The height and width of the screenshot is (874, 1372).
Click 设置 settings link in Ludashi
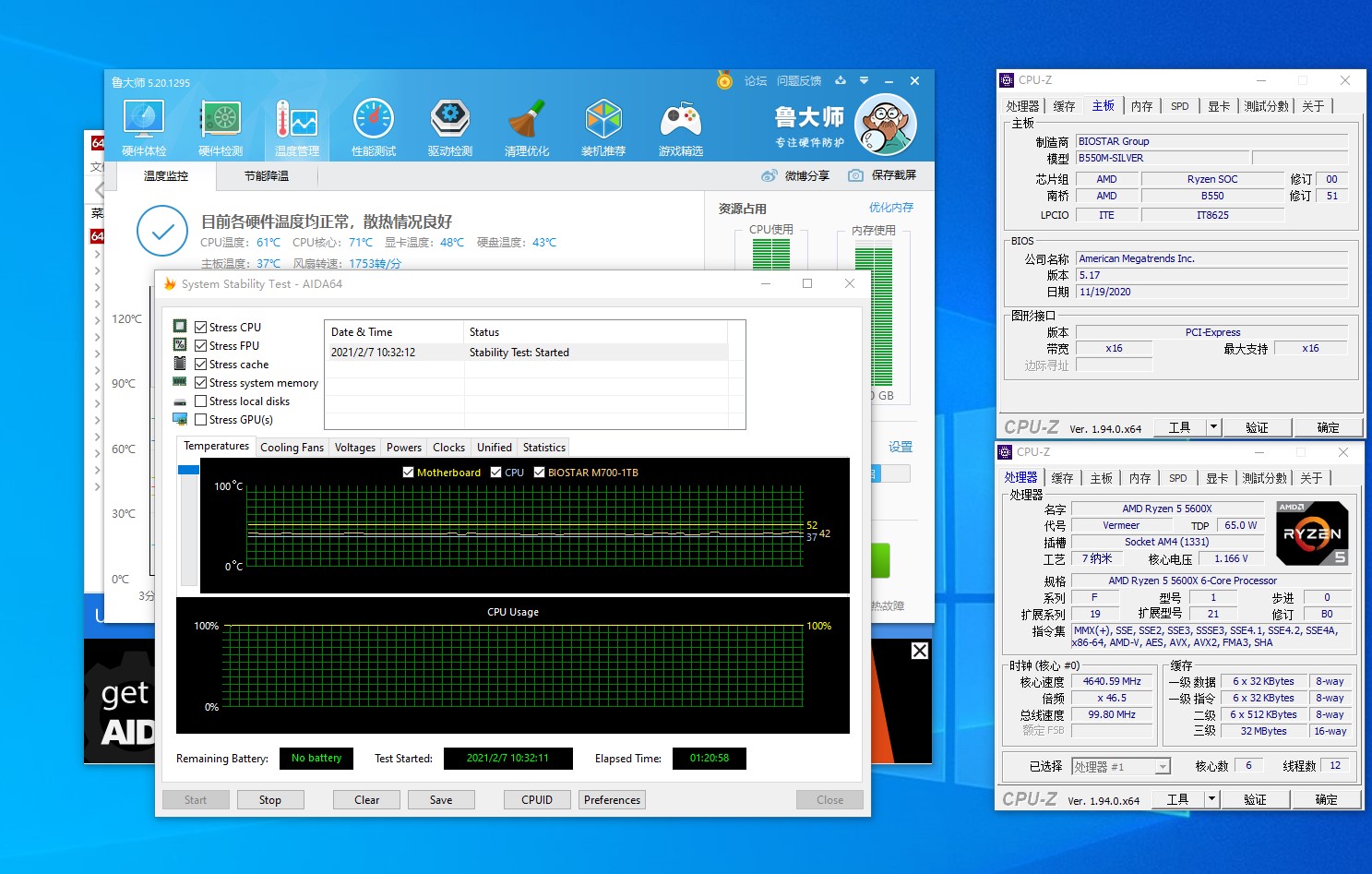[x=901, y=447]
